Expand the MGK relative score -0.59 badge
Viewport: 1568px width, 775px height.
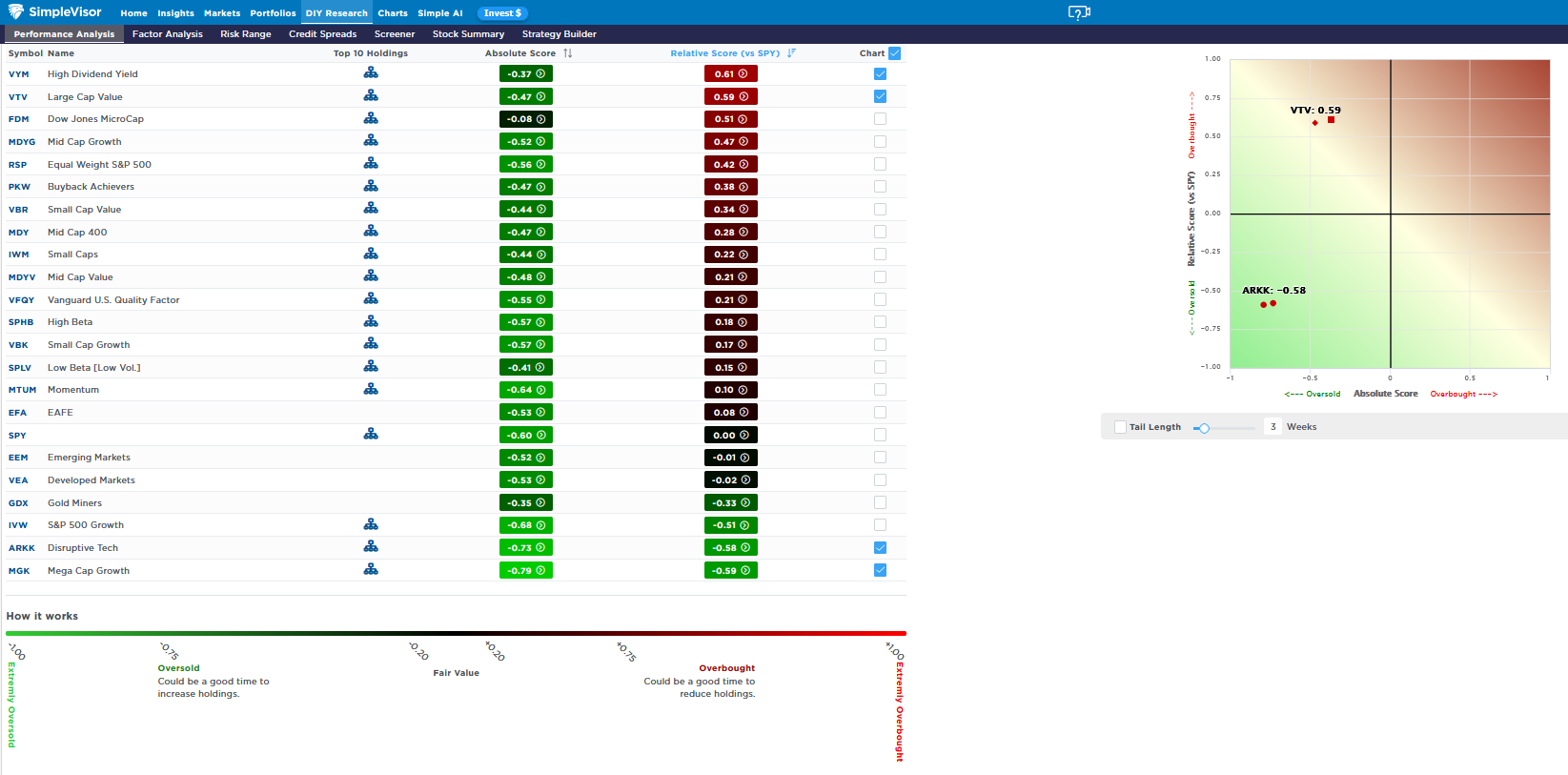pos(731,570)
